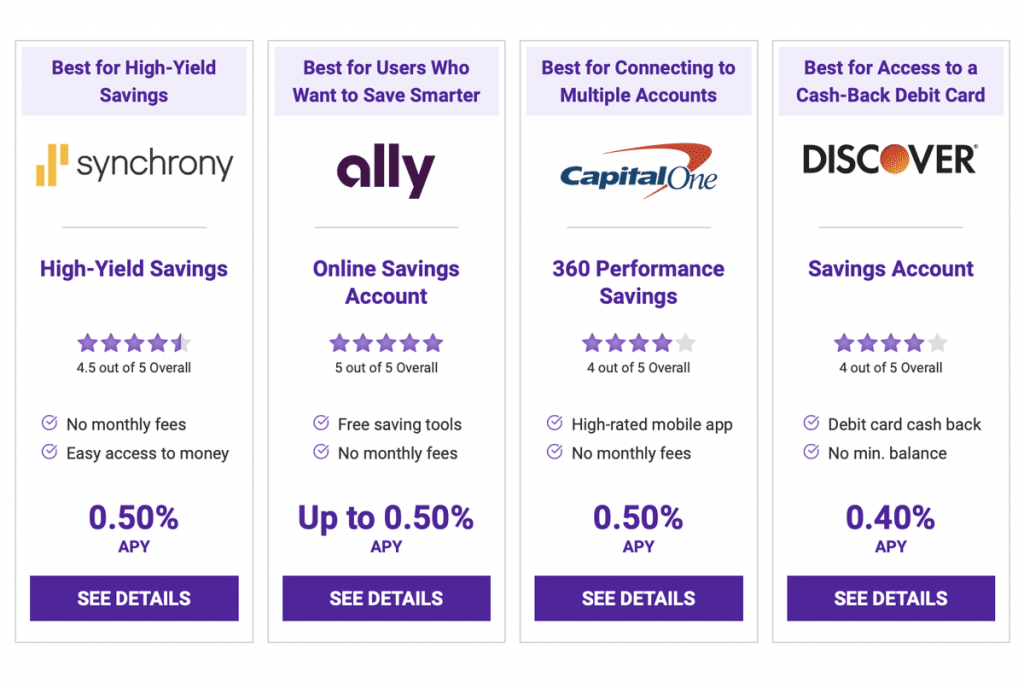
Task: See details for Capital One 360 Savings
Action: click(x=638, y=598)
